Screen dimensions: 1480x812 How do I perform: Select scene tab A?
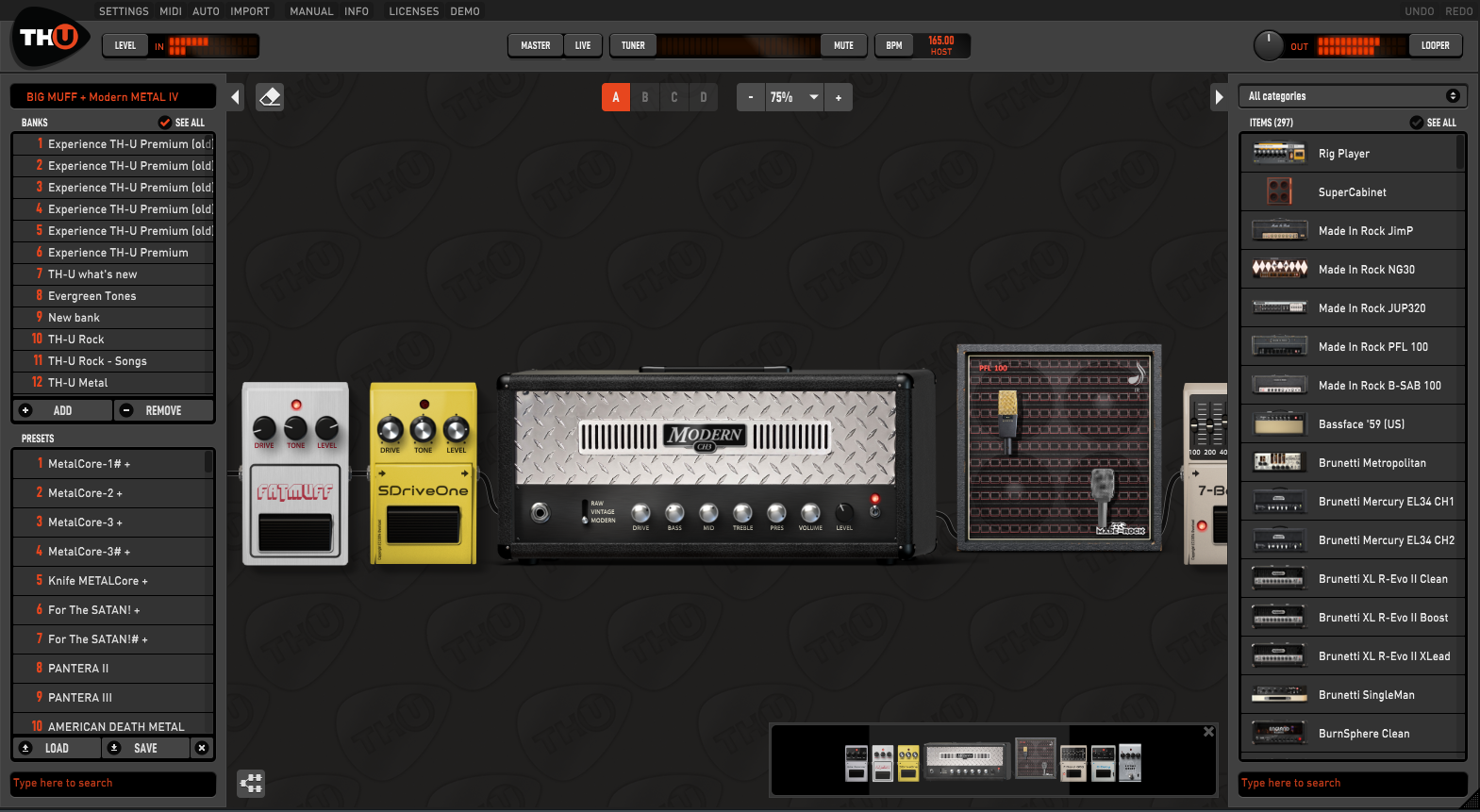[x=616, y=97]
